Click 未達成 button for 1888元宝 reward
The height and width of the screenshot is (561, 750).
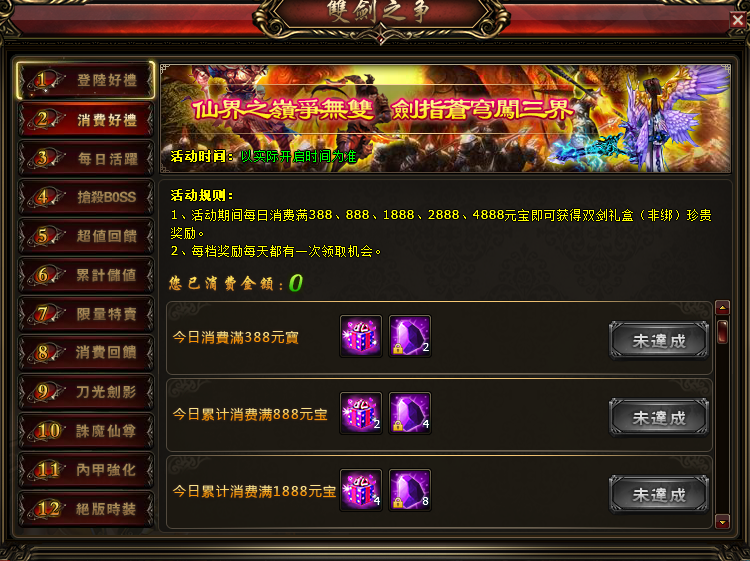[x=659, y=495]
